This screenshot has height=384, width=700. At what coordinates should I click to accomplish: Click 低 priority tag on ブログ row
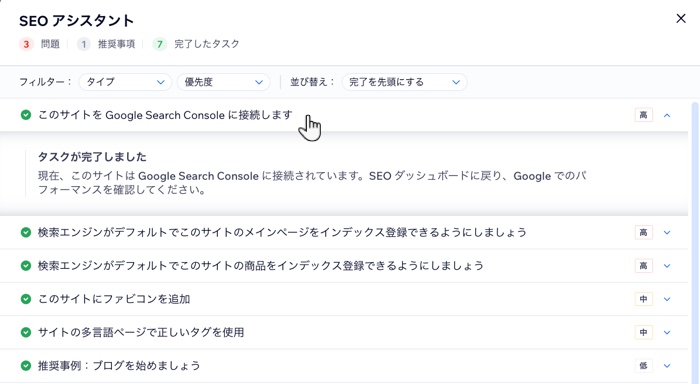pyautogui.click(x=643, y=366)
